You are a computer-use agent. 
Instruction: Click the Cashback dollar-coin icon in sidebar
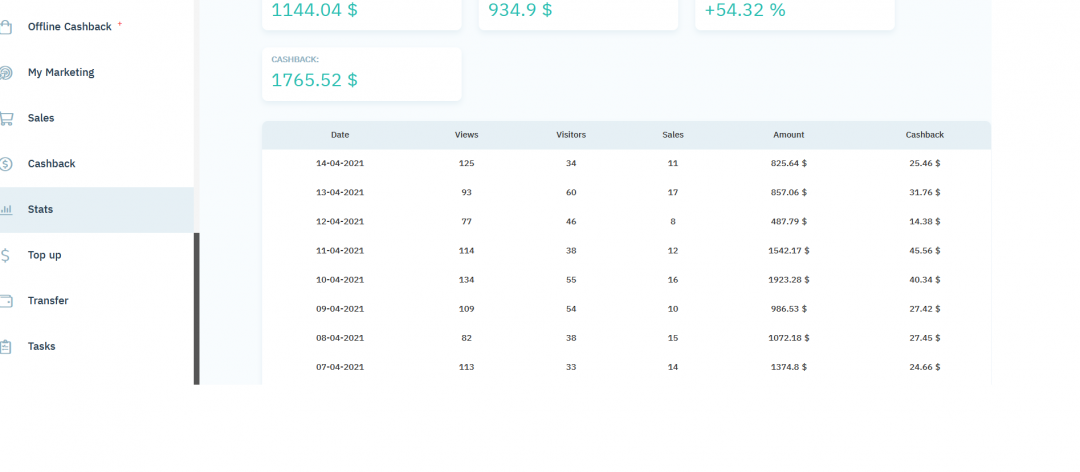(x=6, y=164)
